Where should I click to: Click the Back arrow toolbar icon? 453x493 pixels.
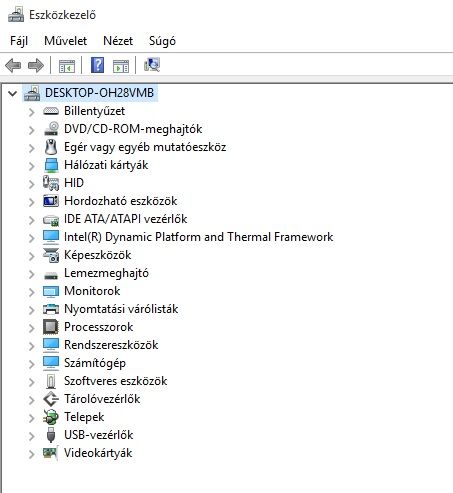[x=13, y=65]
